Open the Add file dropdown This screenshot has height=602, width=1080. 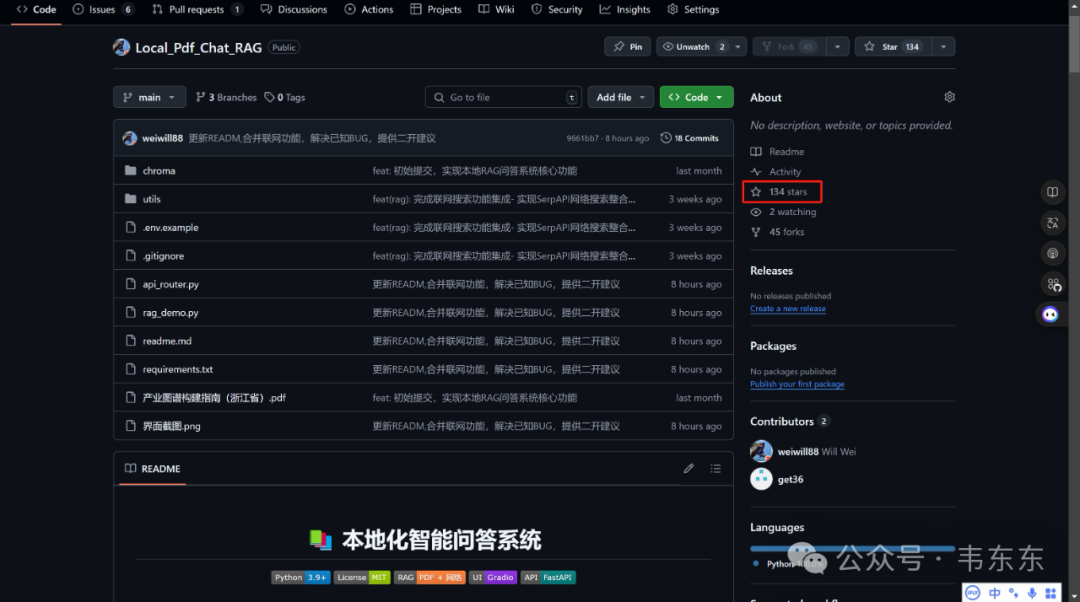(621, 97)
